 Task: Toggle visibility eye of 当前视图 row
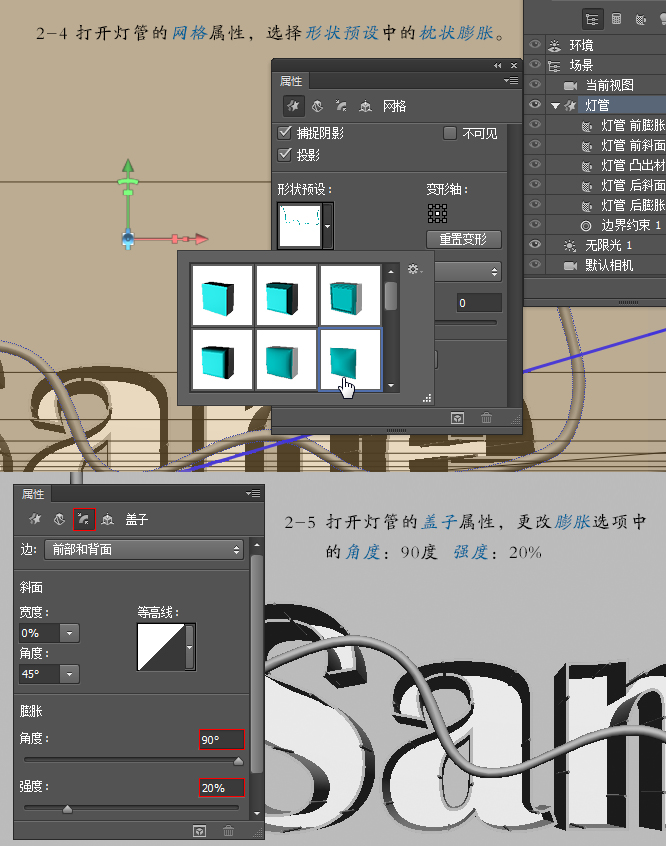tap(534, 84)
